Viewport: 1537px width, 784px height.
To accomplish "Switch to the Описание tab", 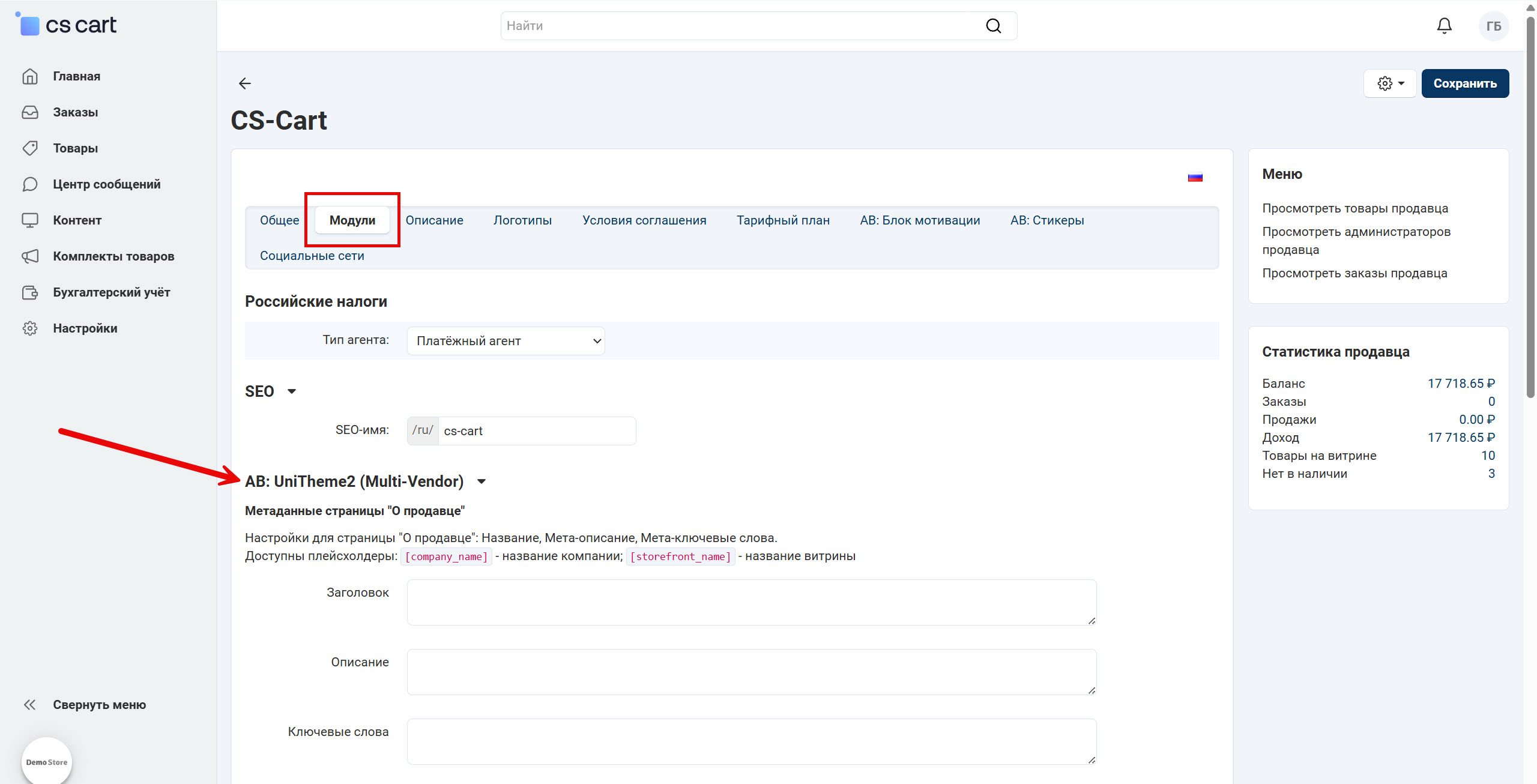I will [434, 220].
